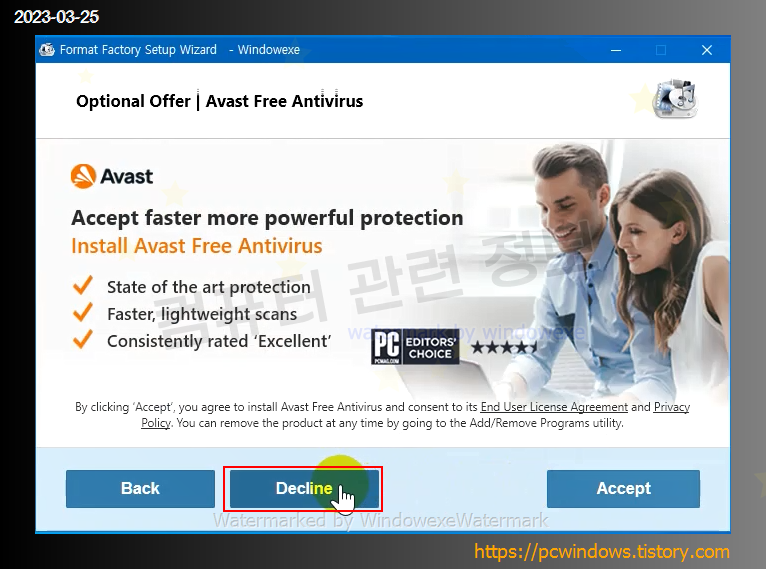Click the Decline button

(304, 488)
